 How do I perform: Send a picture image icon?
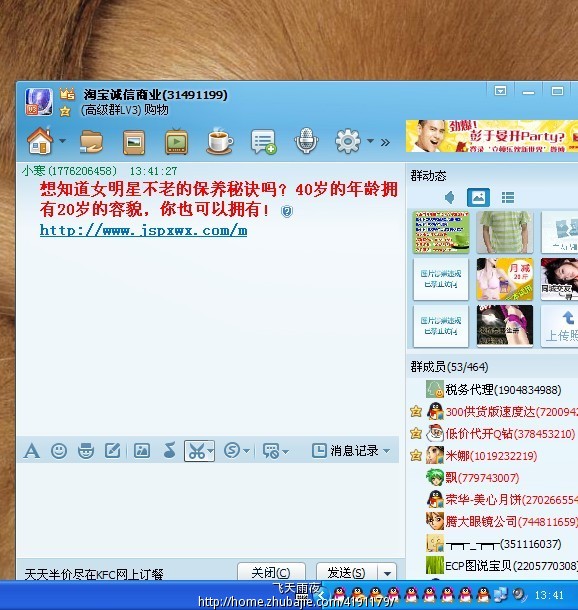tap(142, 451)
